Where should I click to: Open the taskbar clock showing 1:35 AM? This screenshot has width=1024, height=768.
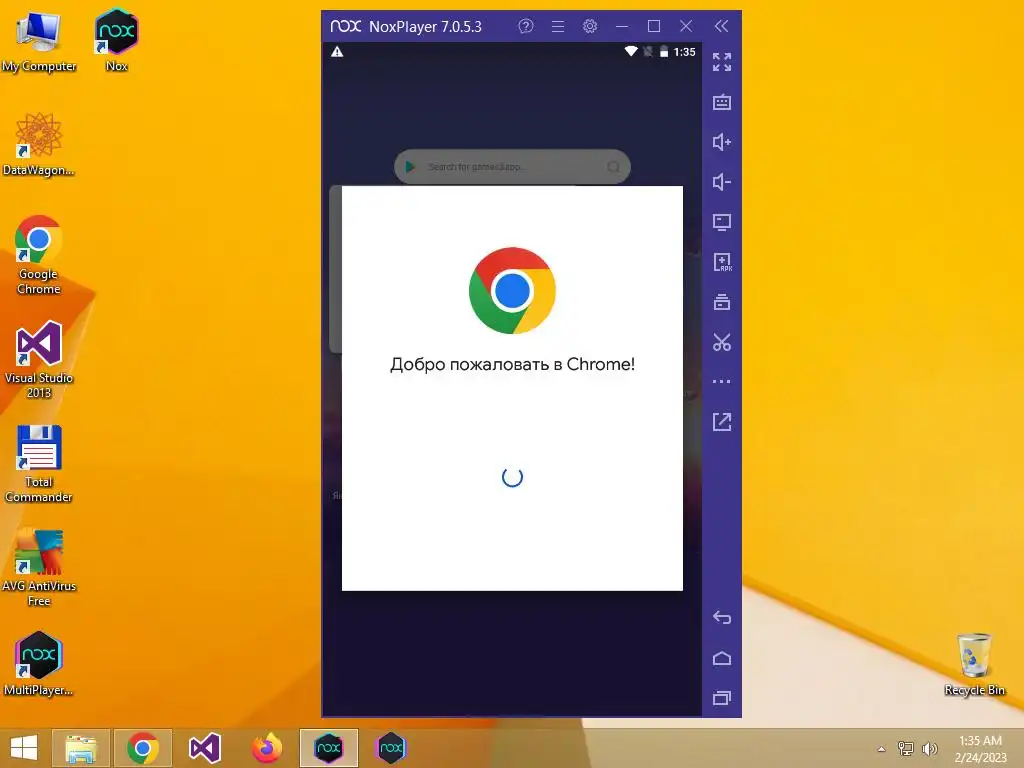(x=980, y=748)
